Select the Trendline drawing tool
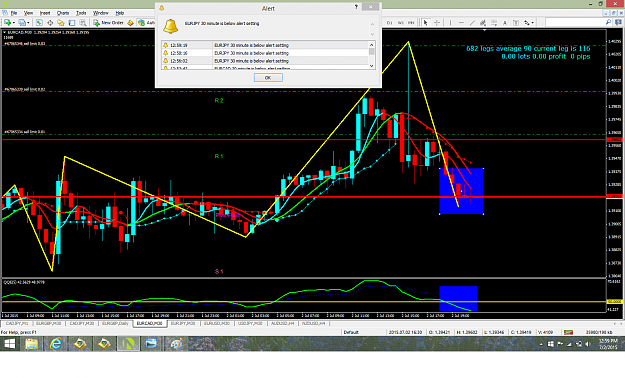 (472, 23)
